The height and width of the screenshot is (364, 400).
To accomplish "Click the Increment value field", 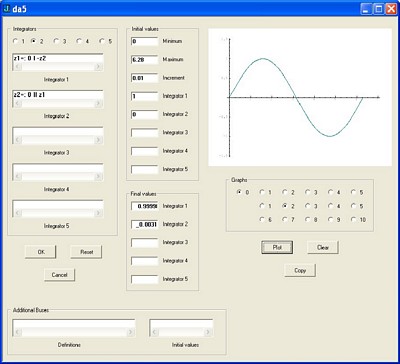I will coord(145,78).
